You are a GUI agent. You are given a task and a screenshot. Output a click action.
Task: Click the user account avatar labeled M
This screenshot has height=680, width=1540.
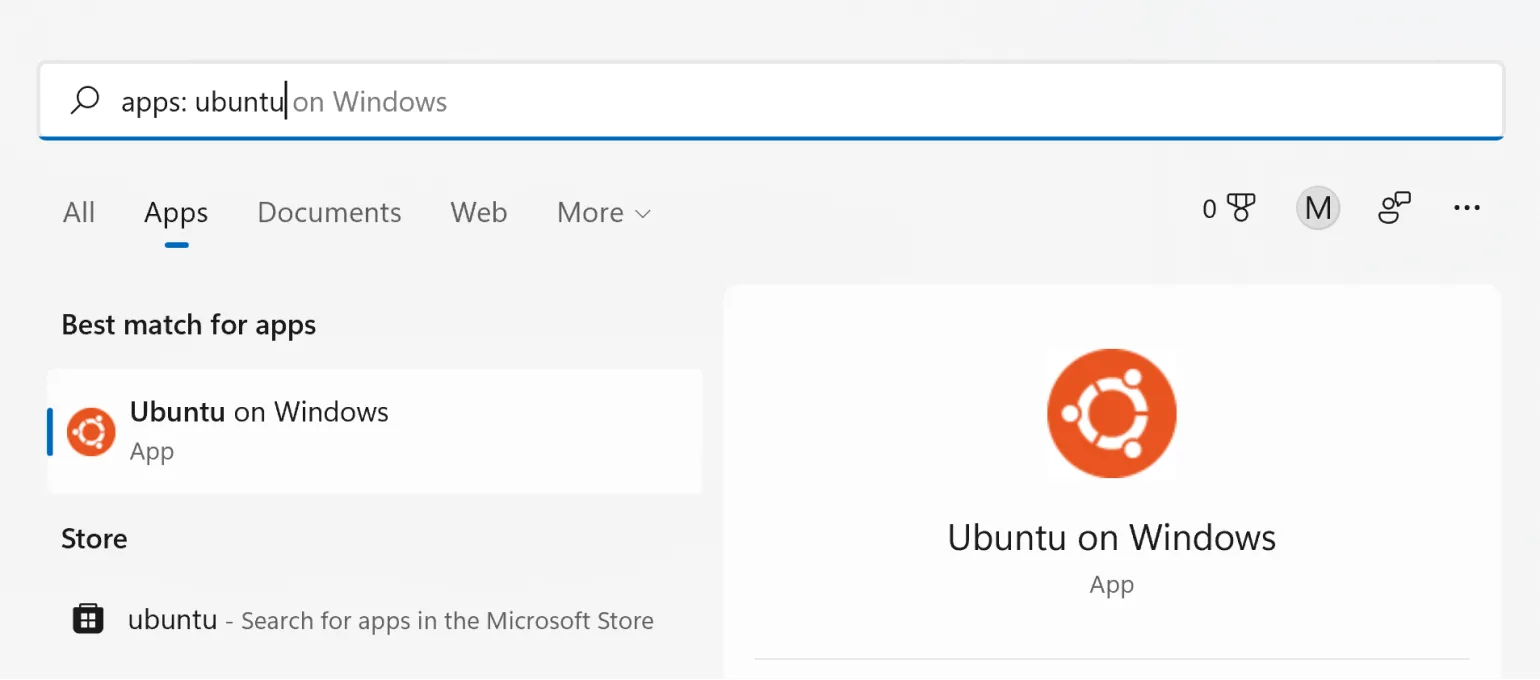1317,207
